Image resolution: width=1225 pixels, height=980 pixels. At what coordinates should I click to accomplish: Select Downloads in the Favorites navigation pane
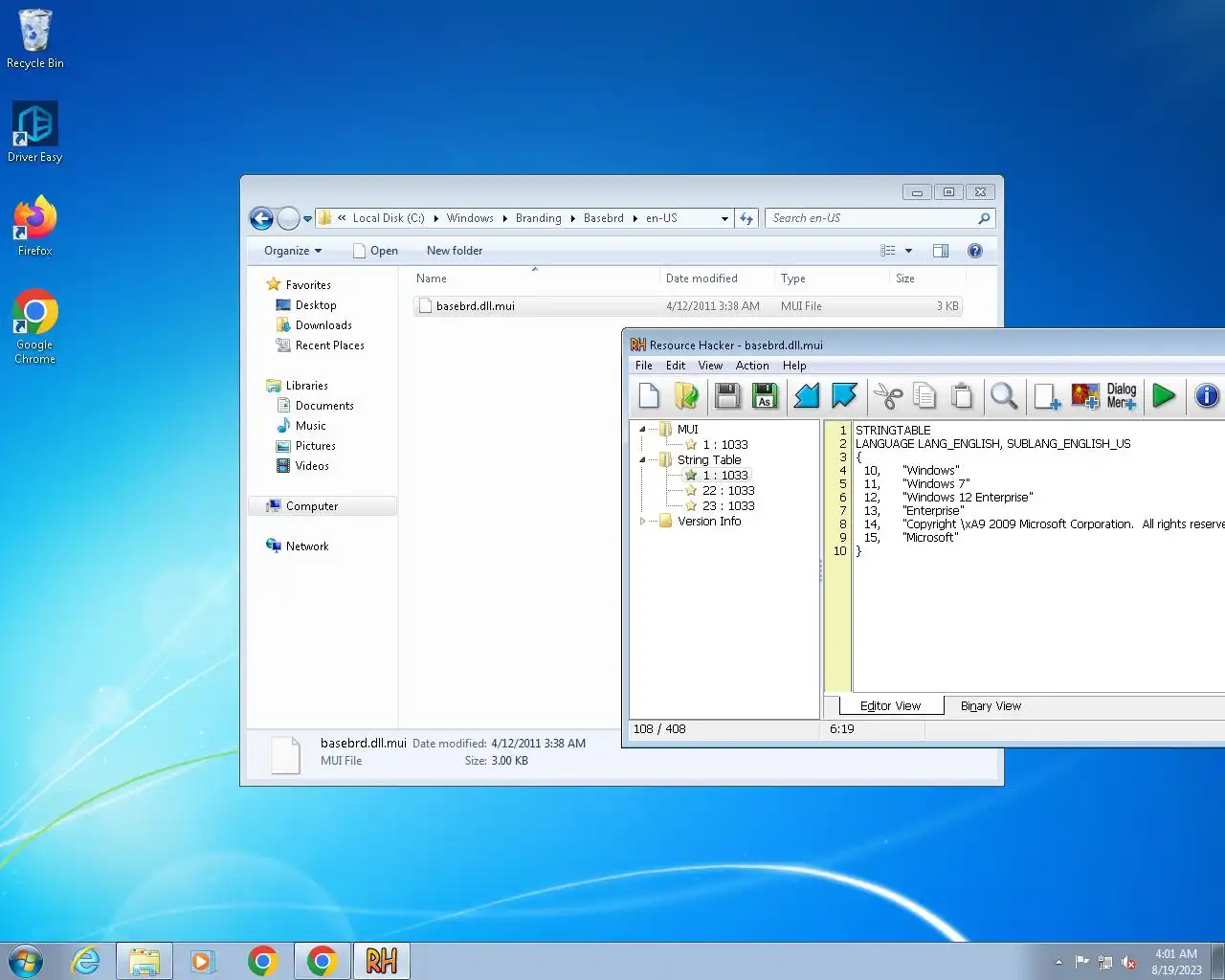[323, 325]
